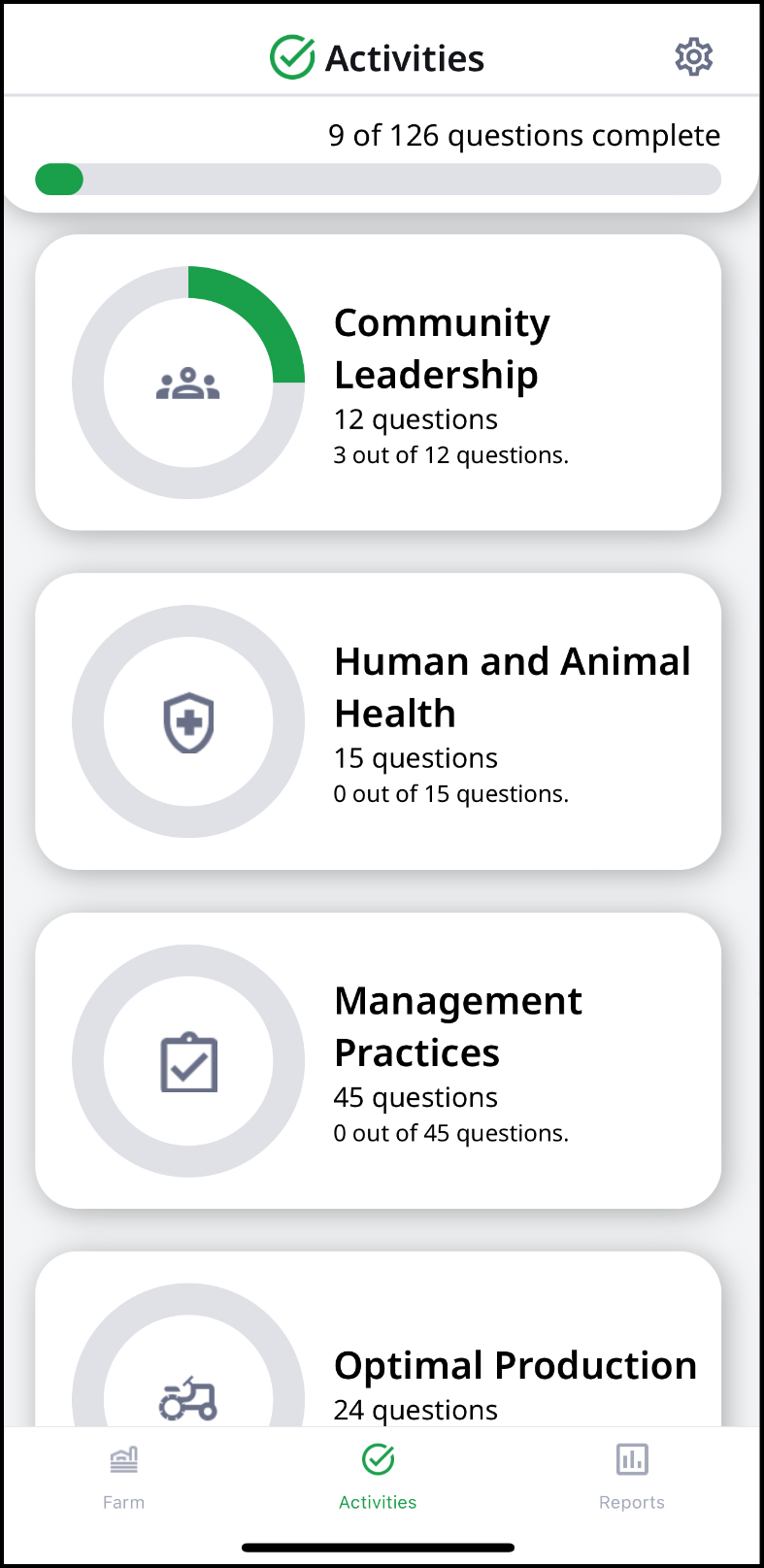Click the green checkmark beside the Activities title

point(294,57)
